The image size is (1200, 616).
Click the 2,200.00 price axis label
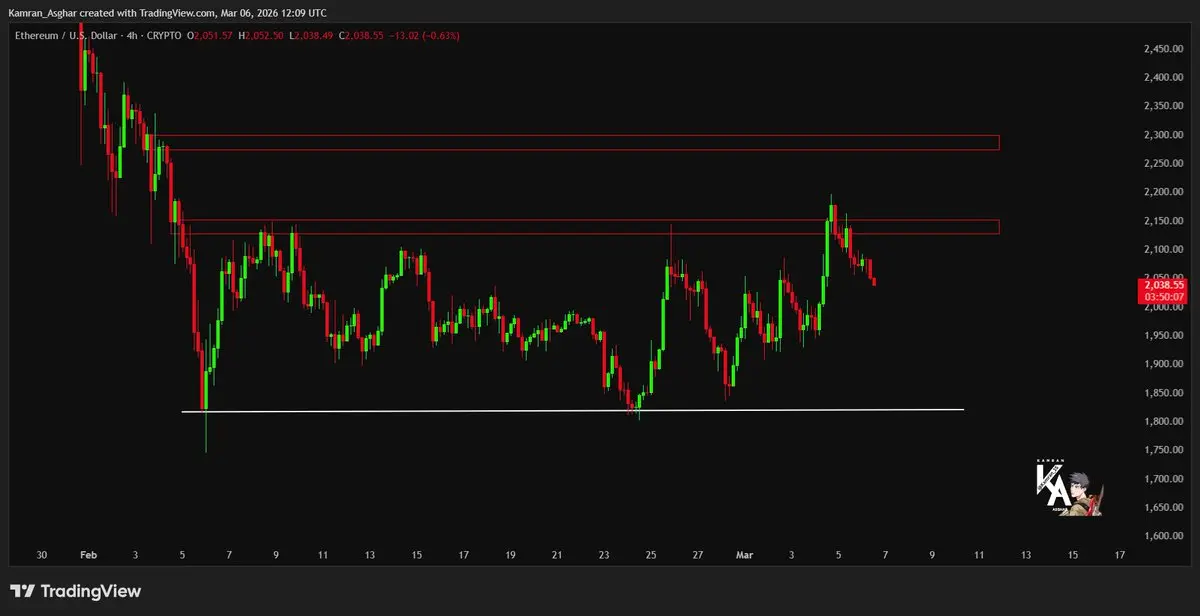1163,192
